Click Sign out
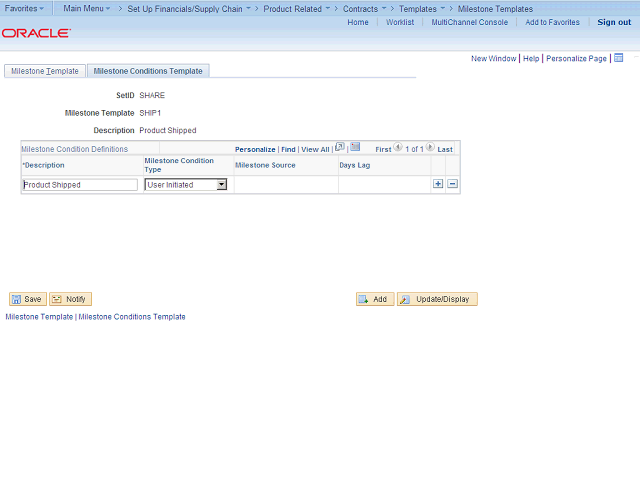The width and height of the screenshot is (640, 480). tap(614, 22)
